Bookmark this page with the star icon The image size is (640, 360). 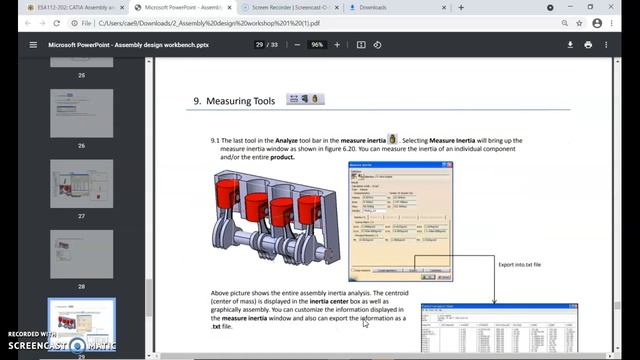(x=579, y=23)
